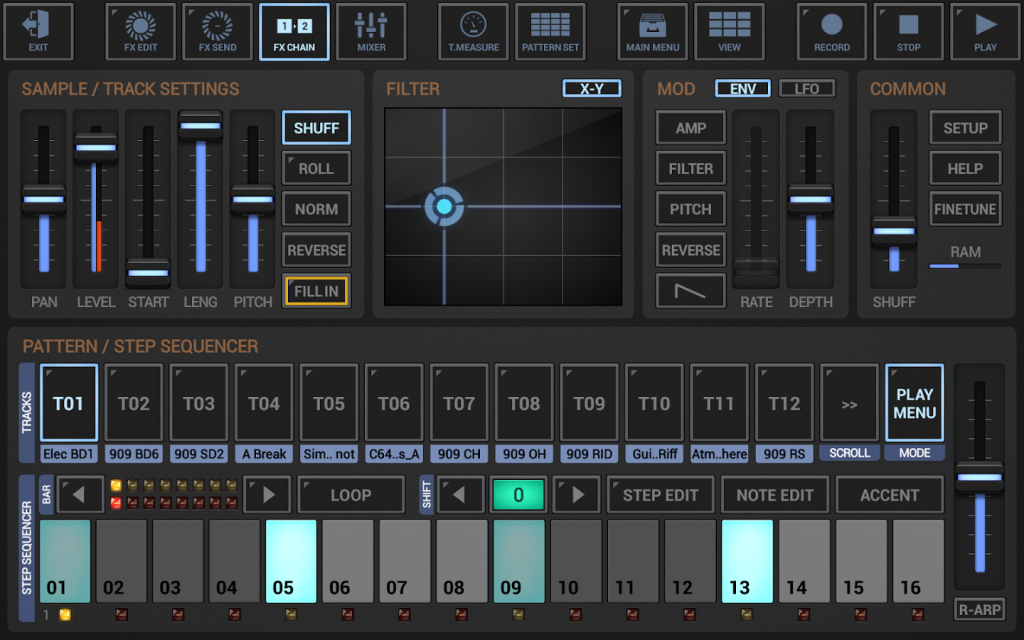Click the STEP EDIT button
Image resolution: width=1024 pixels, height=640 pixels.
tap(660, 495)
